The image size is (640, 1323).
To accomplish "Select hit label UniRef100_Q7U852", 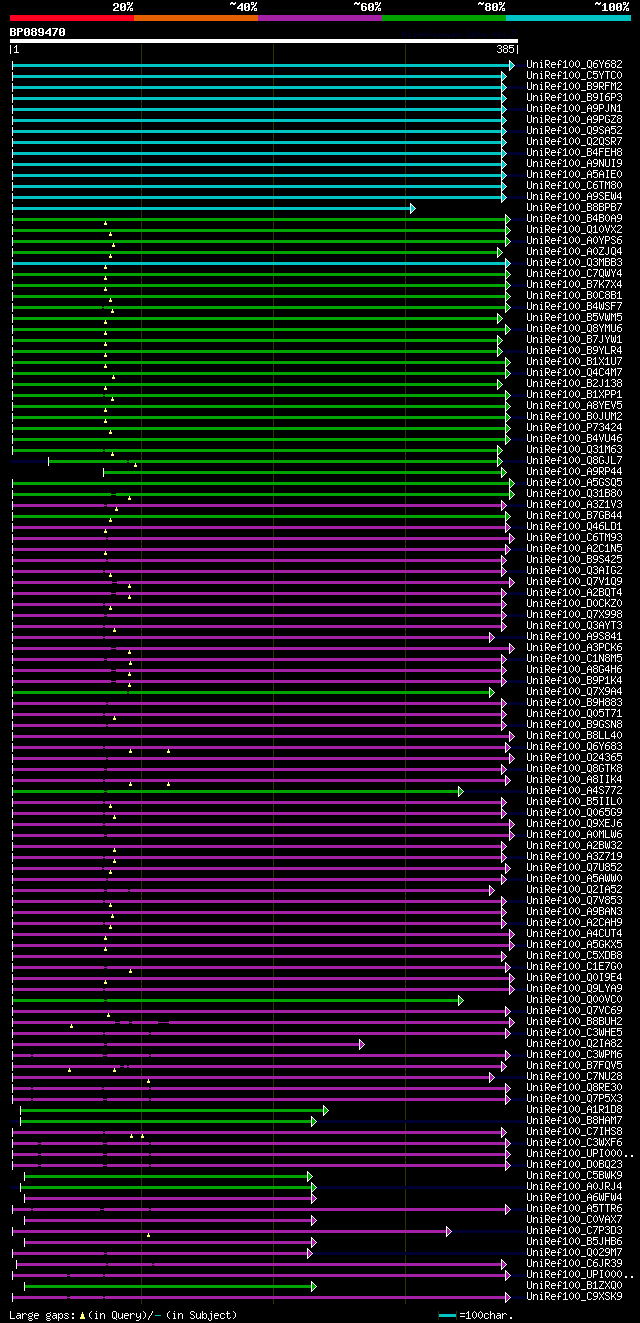I will click(575, 868).
